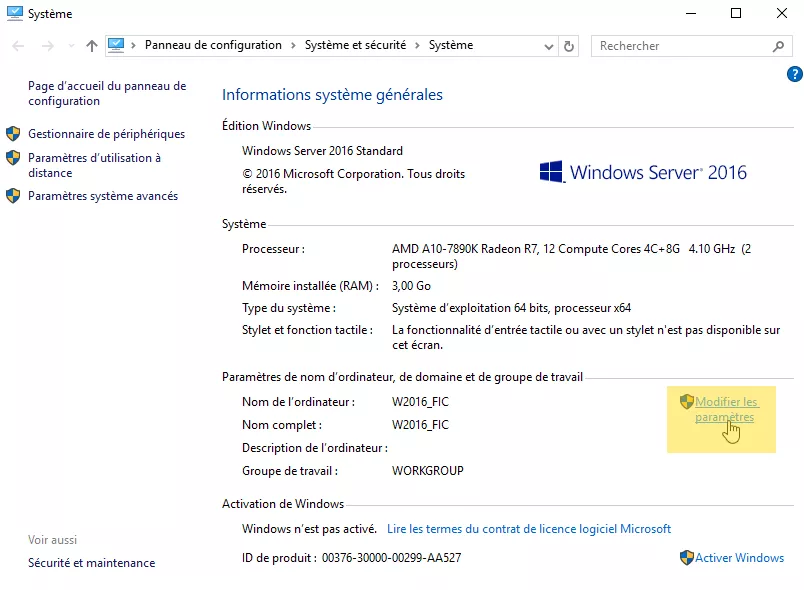The height and width of the screenshot is (590, 804).
Task: Open Gestionnaire de périphériques
Action: pyautogui.click(x=106, y=134)
